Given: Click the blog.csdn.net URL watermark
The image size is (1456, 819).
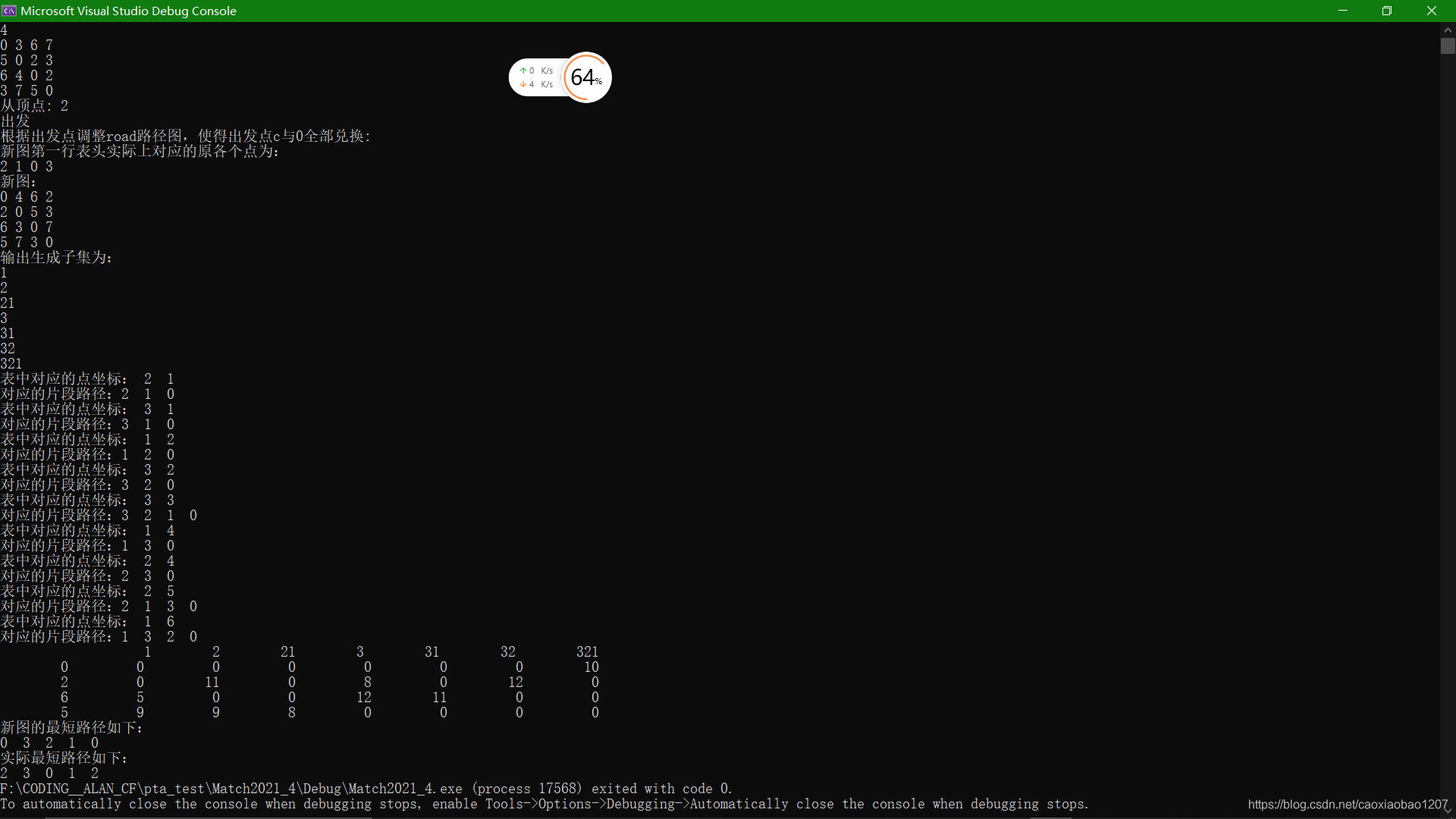Looking at the screenshot, I should pyautogui.click(x=1348, y=804).
